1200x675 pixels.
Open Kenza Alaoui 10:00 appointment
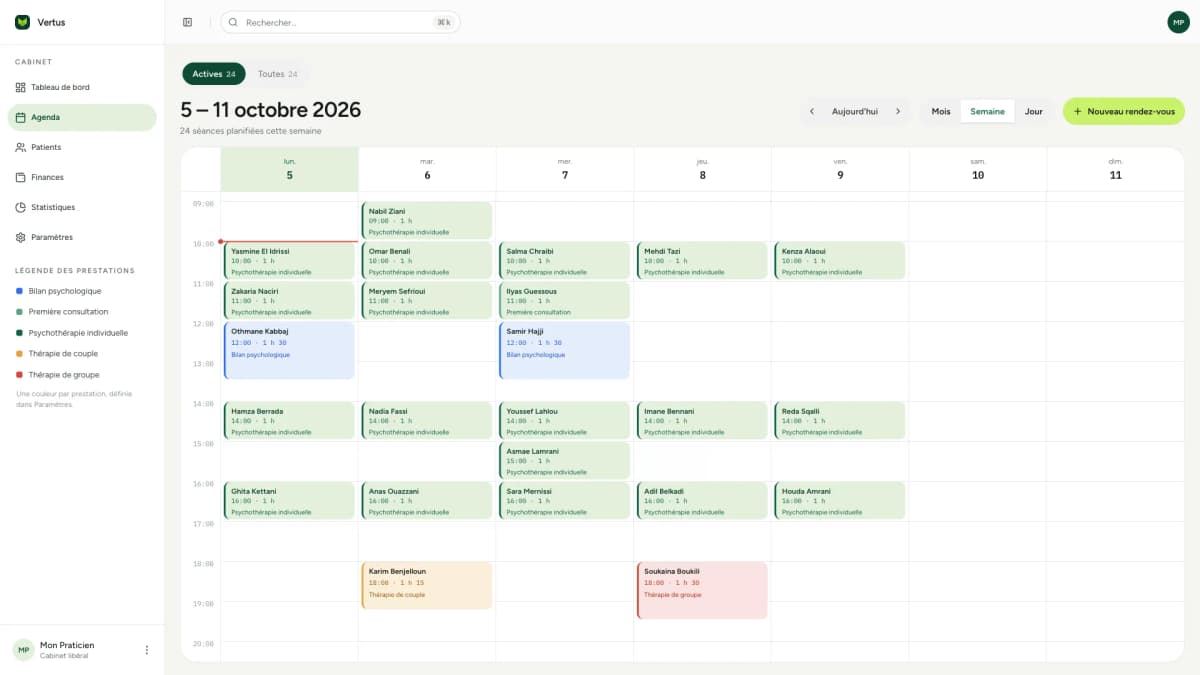[840, 261]
